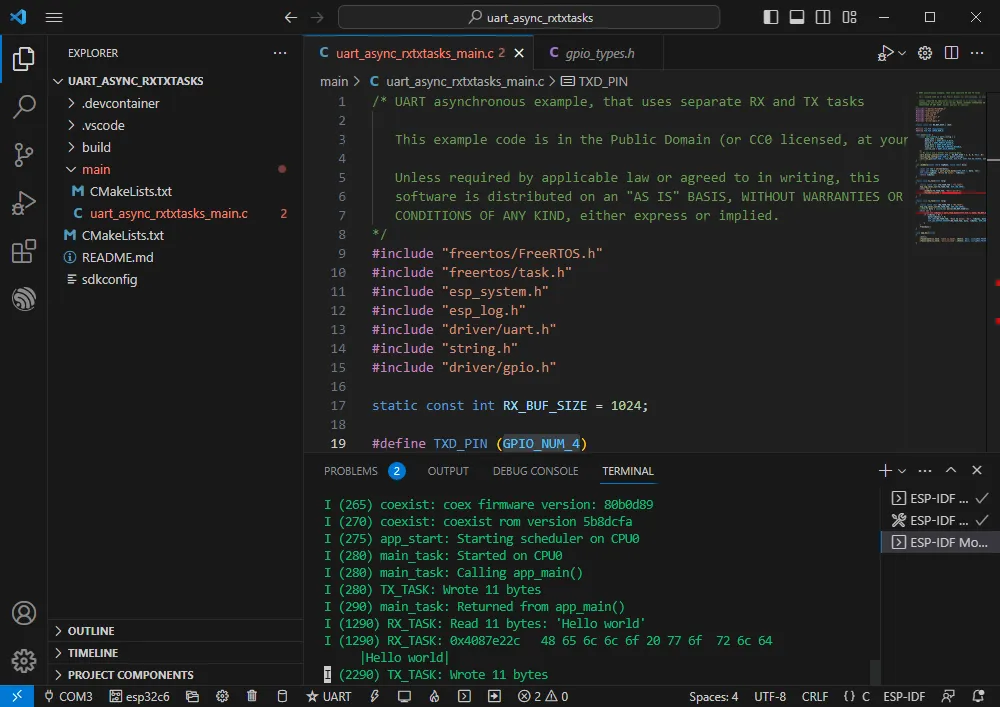Open Extensions view in activity bar
This screenshot has height=707, width=1000.
tap(22, 252)
